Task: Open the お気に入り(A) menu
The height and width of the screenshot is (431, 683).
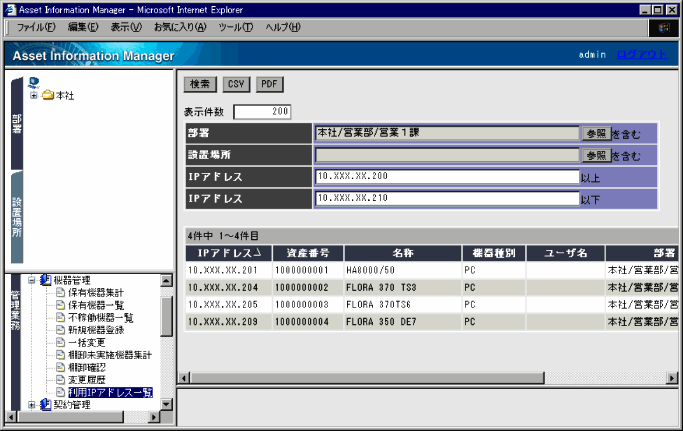Action: pyautogui.click(x=180, y=27)
